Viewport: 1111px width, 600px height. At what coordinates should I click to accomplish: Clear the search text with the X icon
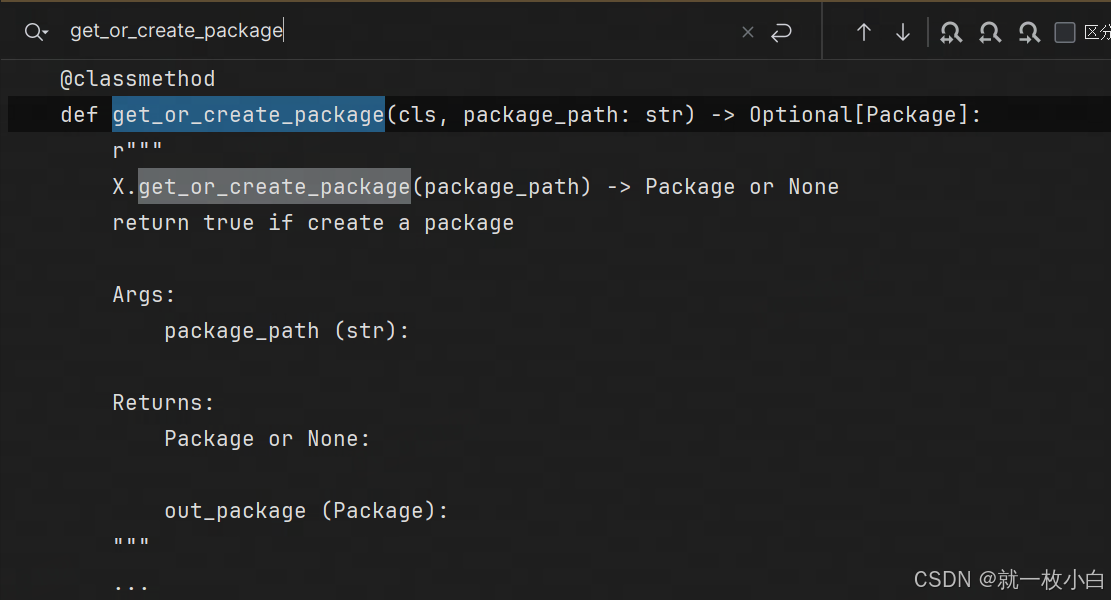[747, 31]
